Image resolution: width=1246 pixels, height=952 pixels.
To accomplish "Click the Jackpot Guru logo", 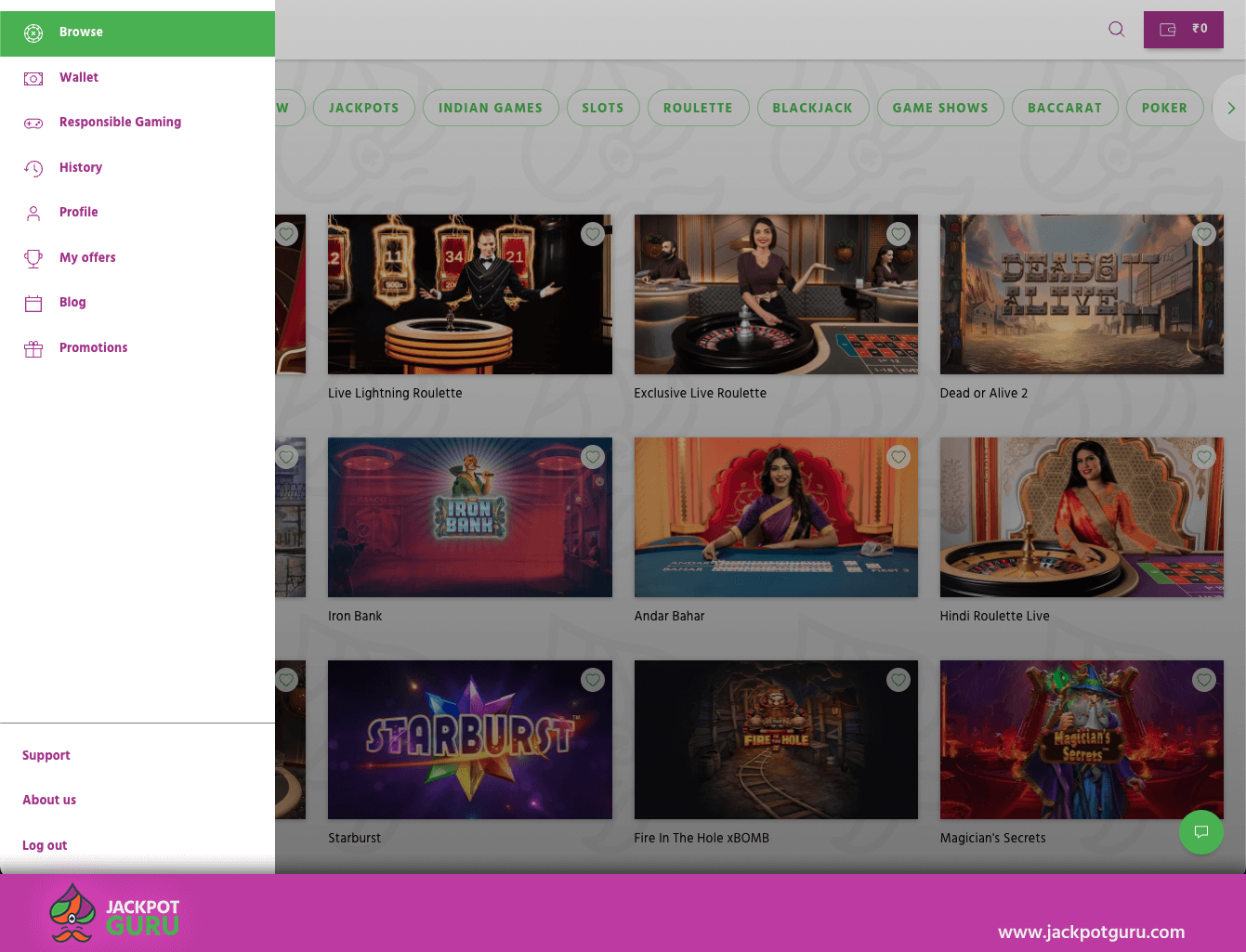I will point(115,913).
